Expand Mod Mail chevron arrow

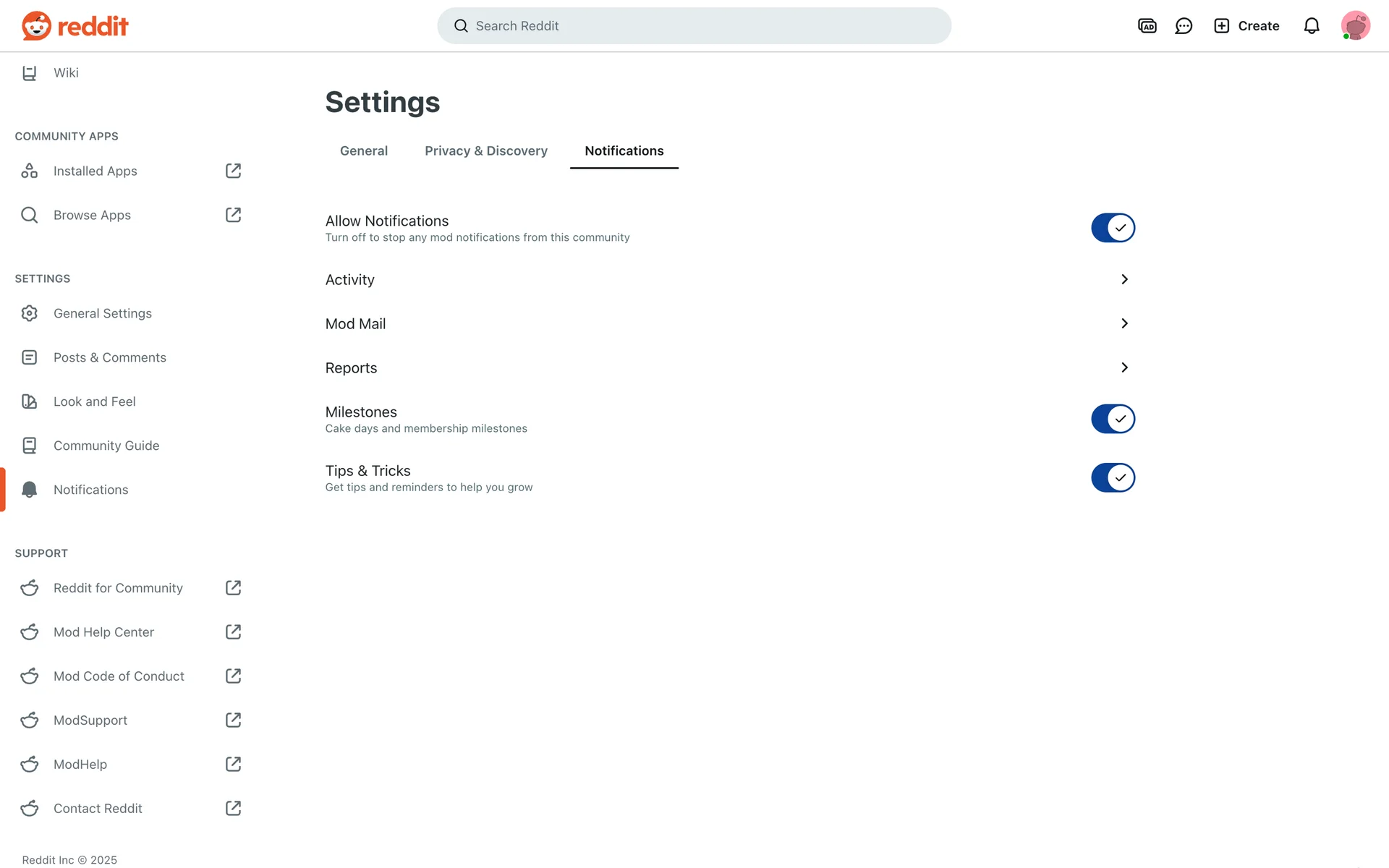pyautogui.click(x=1124, y=323)
